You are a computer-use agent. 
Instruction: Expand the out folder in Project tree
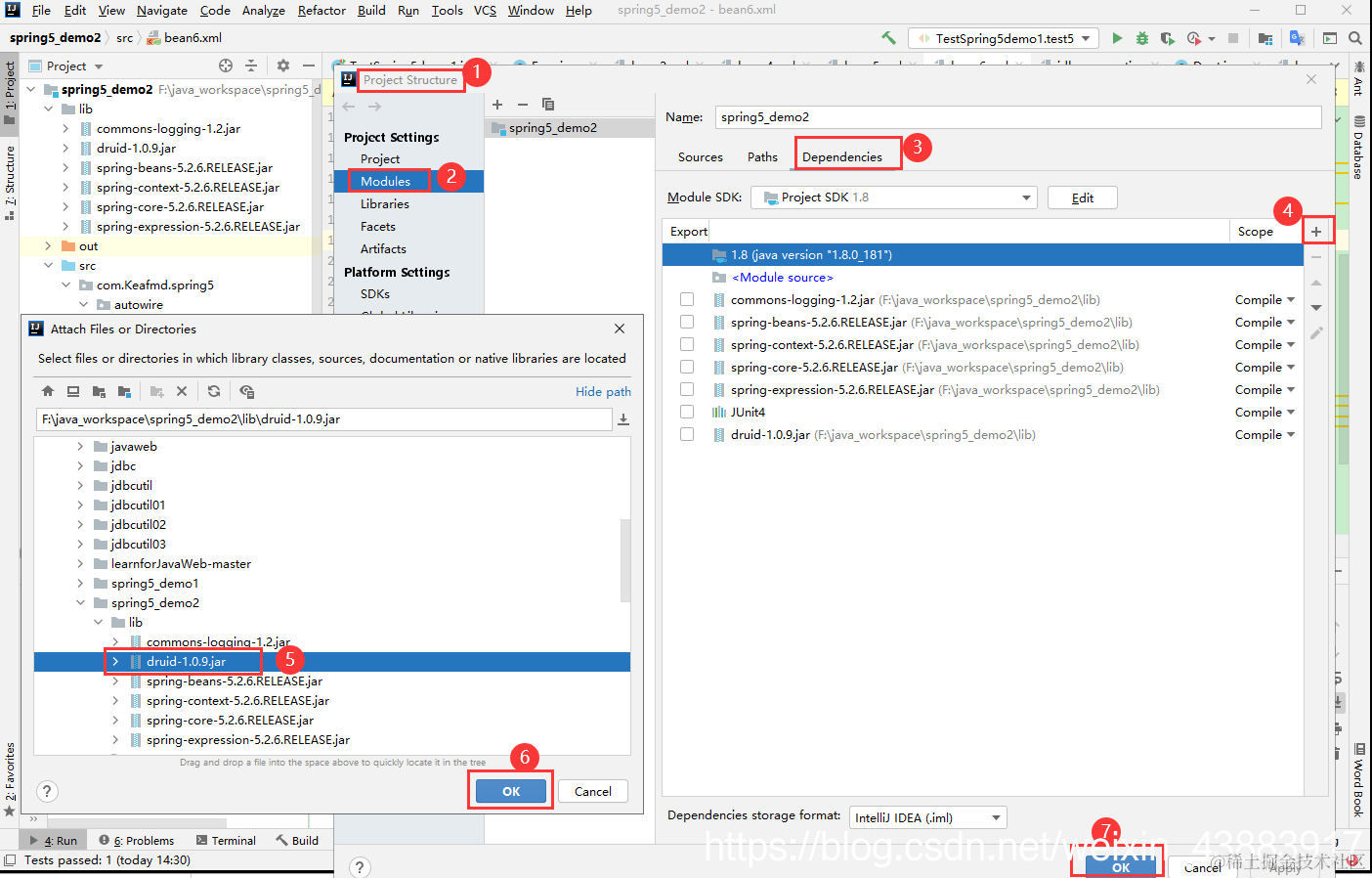pyautogui.click(x=48, y=245)
